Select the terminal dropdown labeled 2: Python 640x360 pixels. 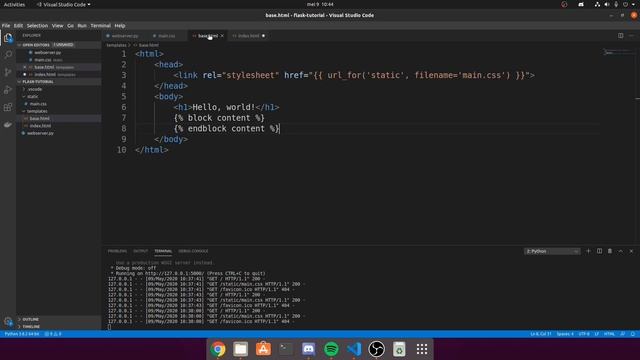click(x=552, y=251)
